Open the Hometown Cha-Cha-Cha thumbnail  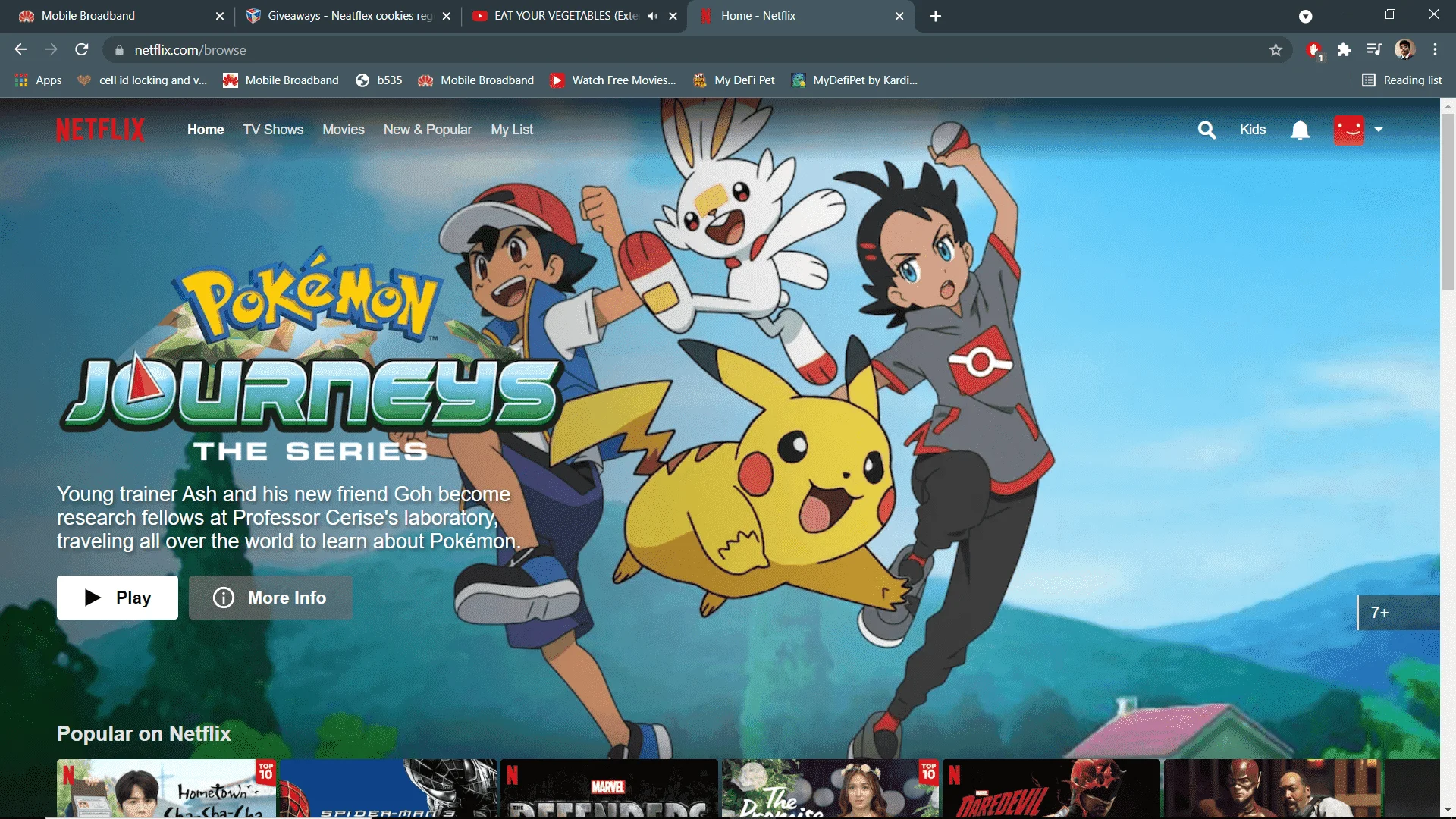(x=167, y=789)
